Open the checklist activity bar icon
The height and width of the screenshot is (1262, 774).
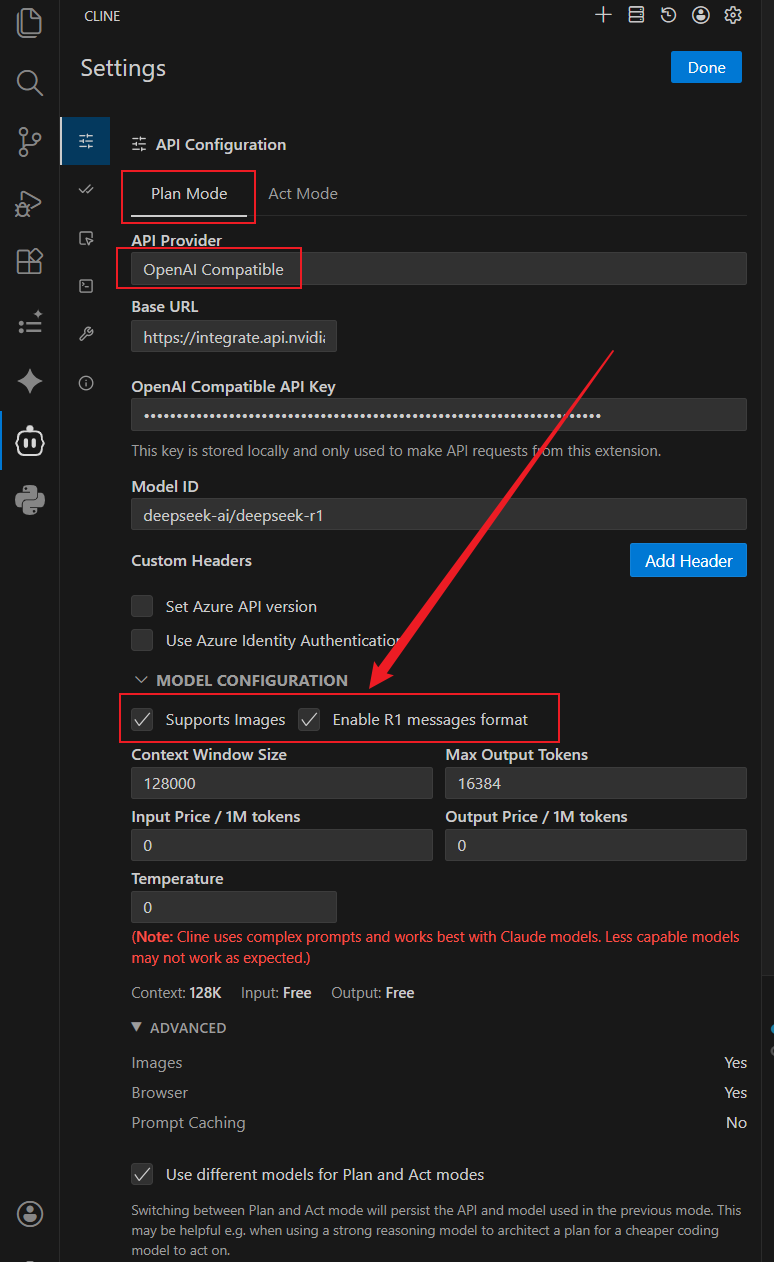[x=29, y=321]
